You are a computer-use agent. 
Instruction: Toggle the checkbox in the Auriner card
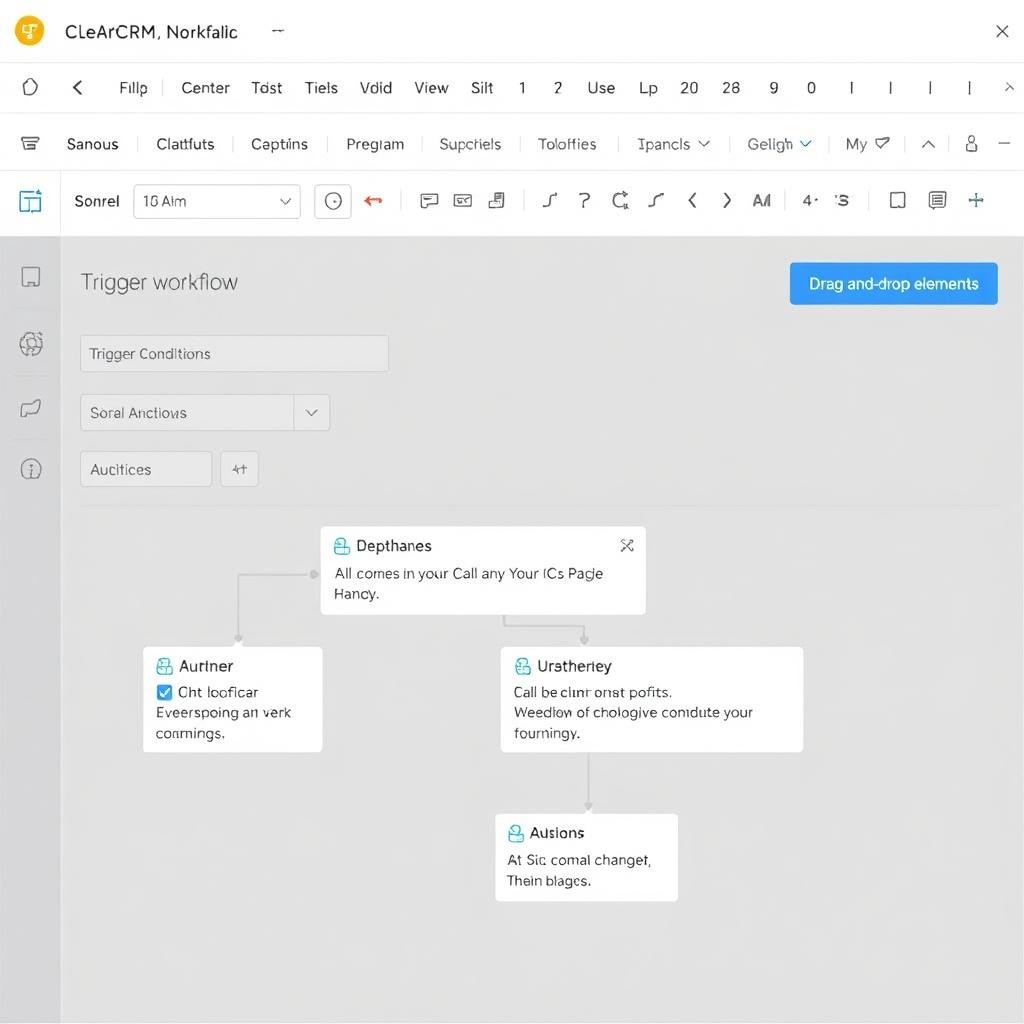point(164,691)
